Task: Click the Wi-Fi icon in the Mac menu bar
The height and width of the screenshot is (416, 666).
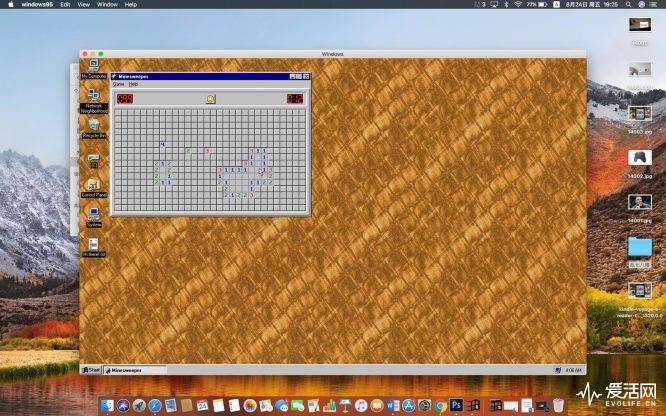Action: point(518,4)
